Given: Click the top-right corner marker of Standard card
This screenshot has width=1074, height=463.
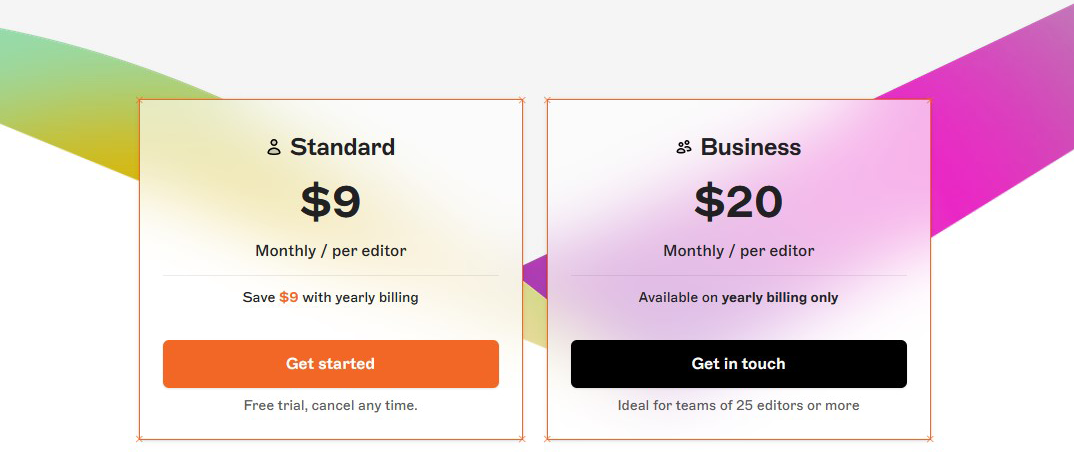Looking at the screenshot, I should (523, 100).
